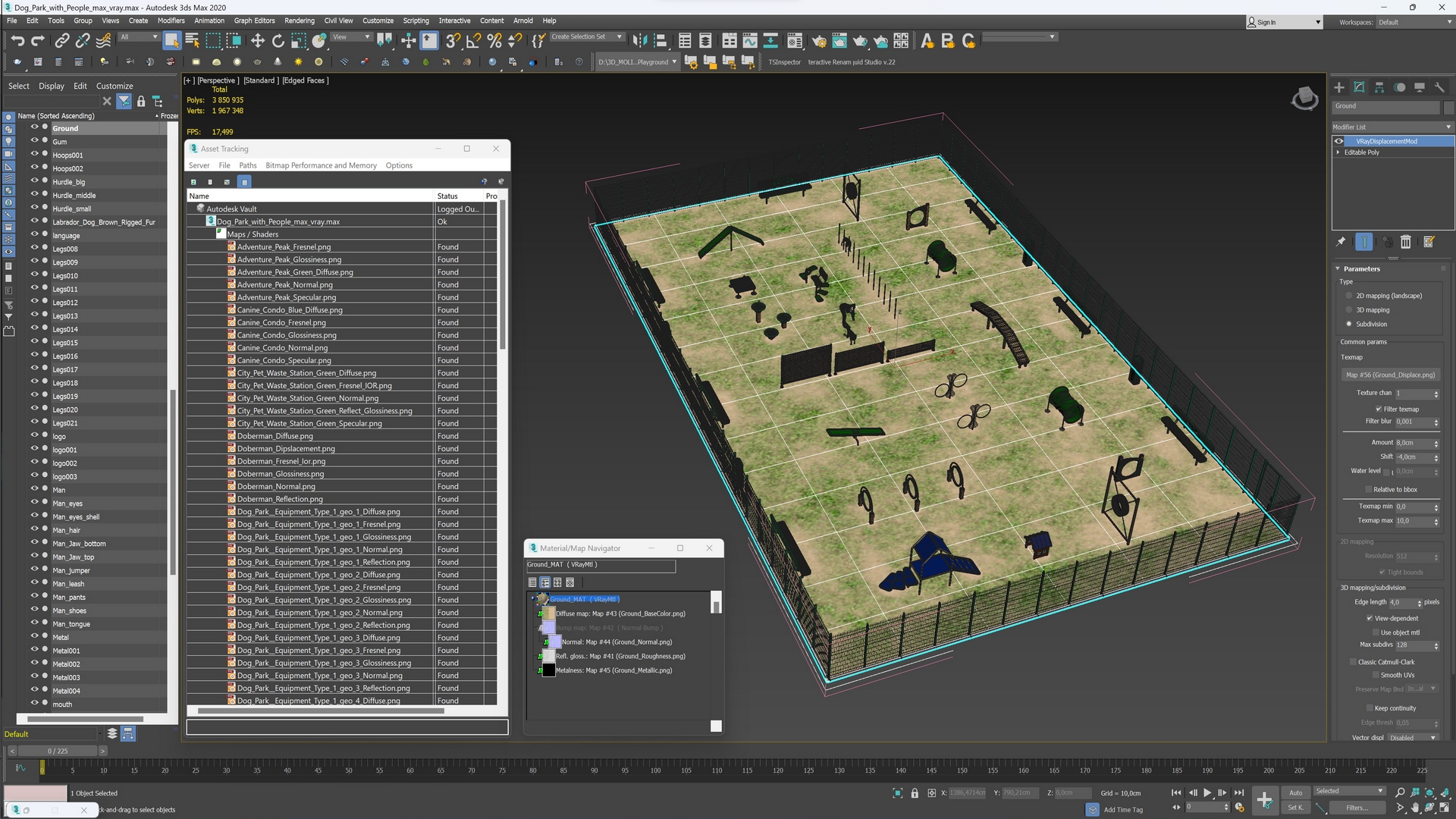This screenshot has height=819, width=1456.
Task: Choose the Rectangular Selection Region tool
Action: point(213,40)
